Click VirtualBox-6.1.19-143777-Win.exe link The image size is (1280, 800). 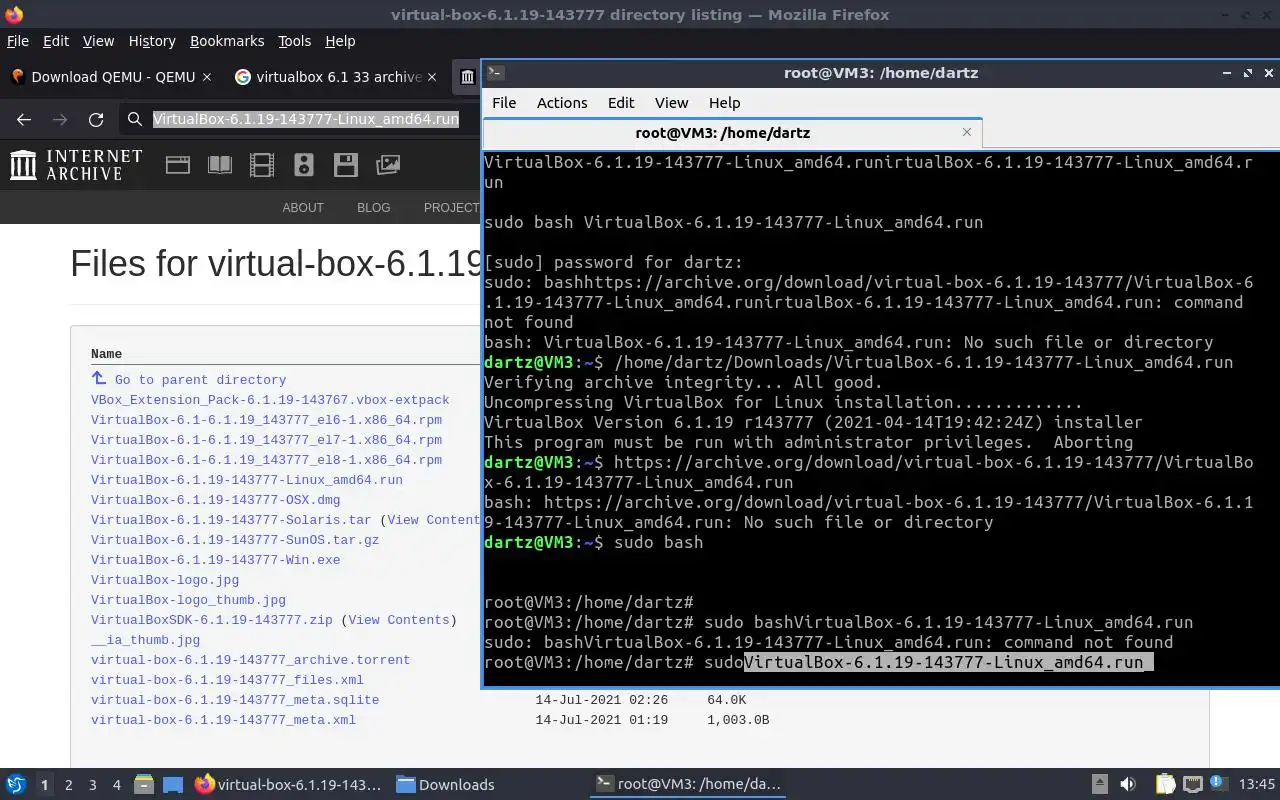(215, 560)
